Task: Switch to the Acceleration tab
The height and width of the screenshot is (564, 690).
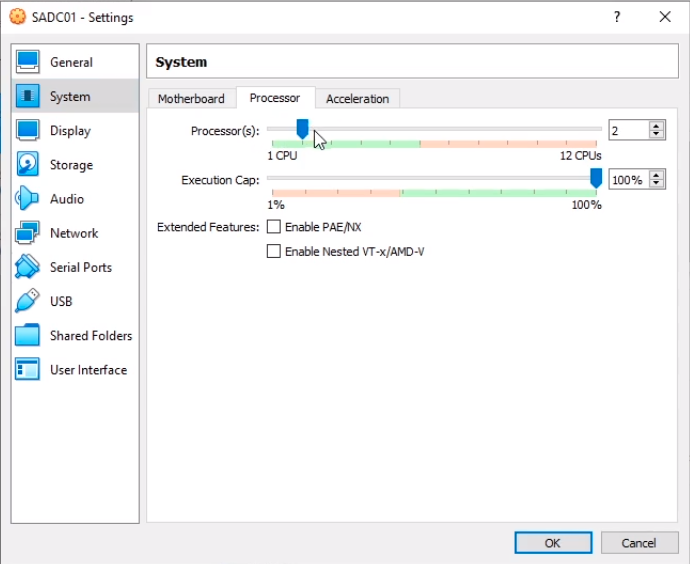Action: click(357, 99)
